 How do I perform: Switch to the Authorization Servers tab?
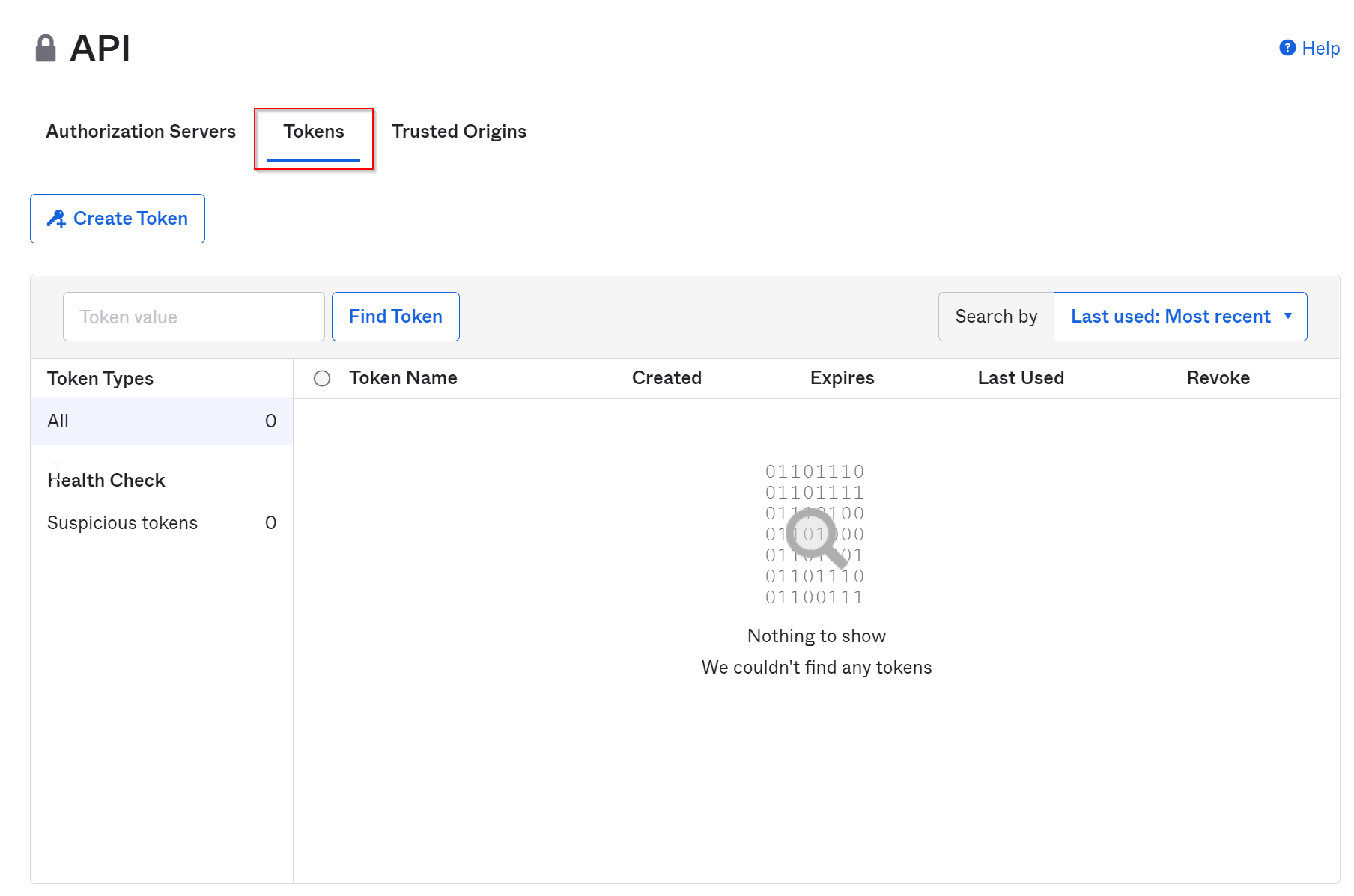coord(141,132)
